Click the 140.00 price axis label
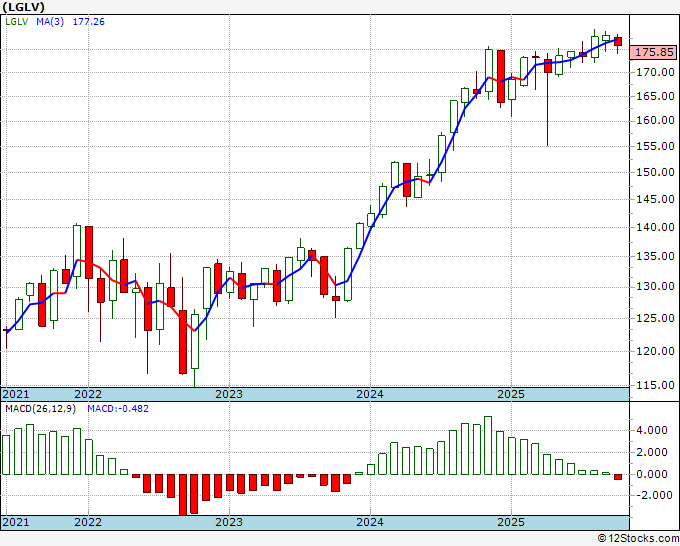 655,227
